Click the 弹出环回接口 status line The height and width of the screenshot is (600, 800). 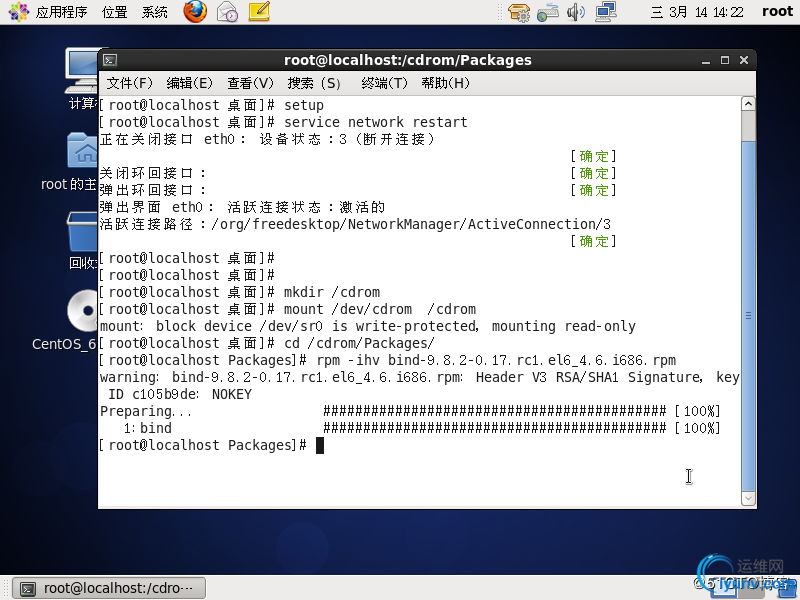coord(358,190)
